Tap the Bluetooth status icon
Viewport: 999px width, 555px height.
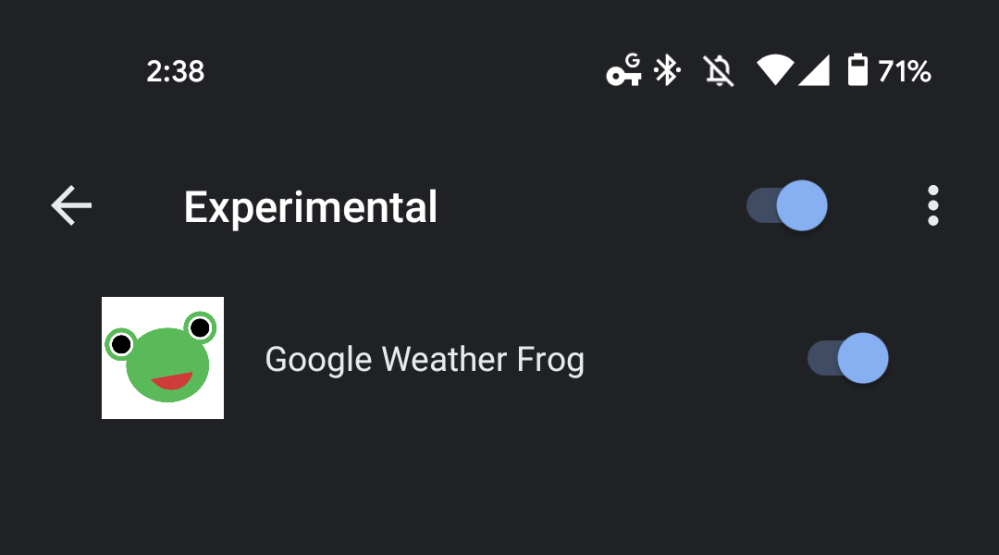click(667, 71)
